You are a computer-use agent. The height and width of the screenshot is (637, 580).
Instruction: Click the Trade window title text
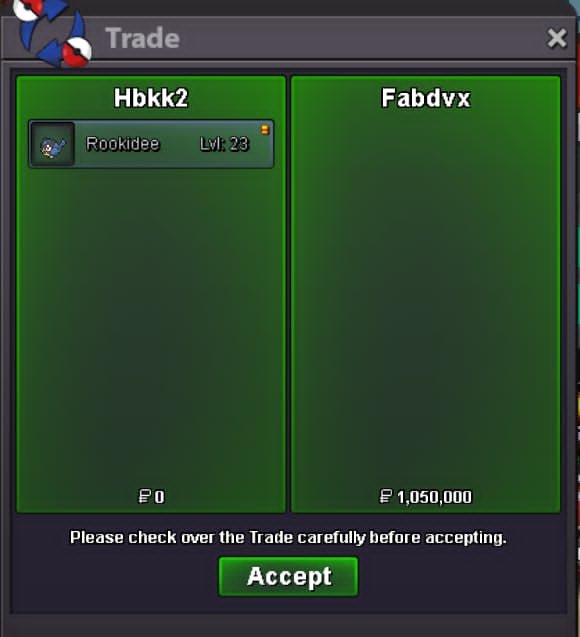coord(143,38)
